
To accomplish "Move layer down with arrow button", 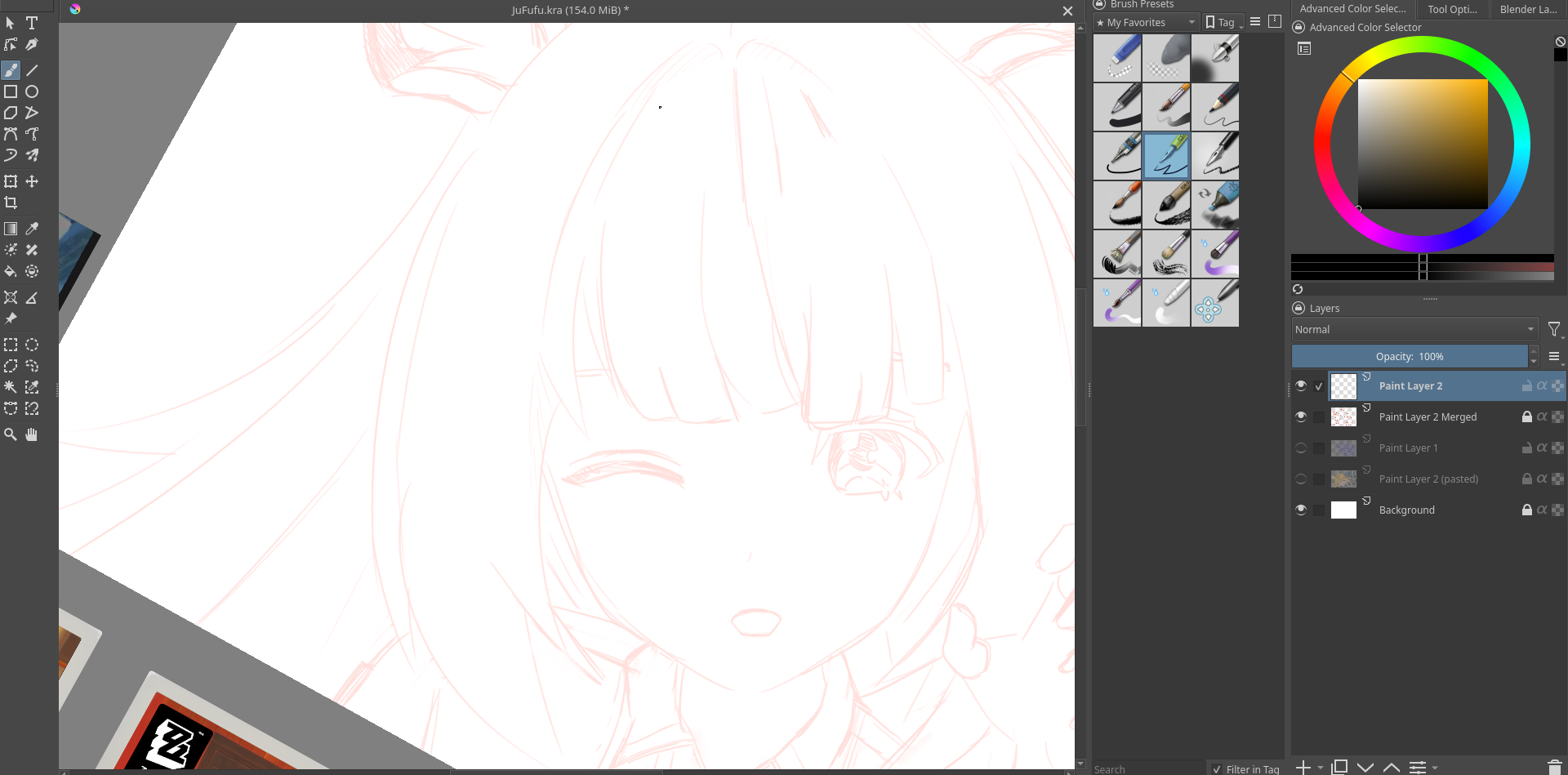I will [x=1365, y=767].
